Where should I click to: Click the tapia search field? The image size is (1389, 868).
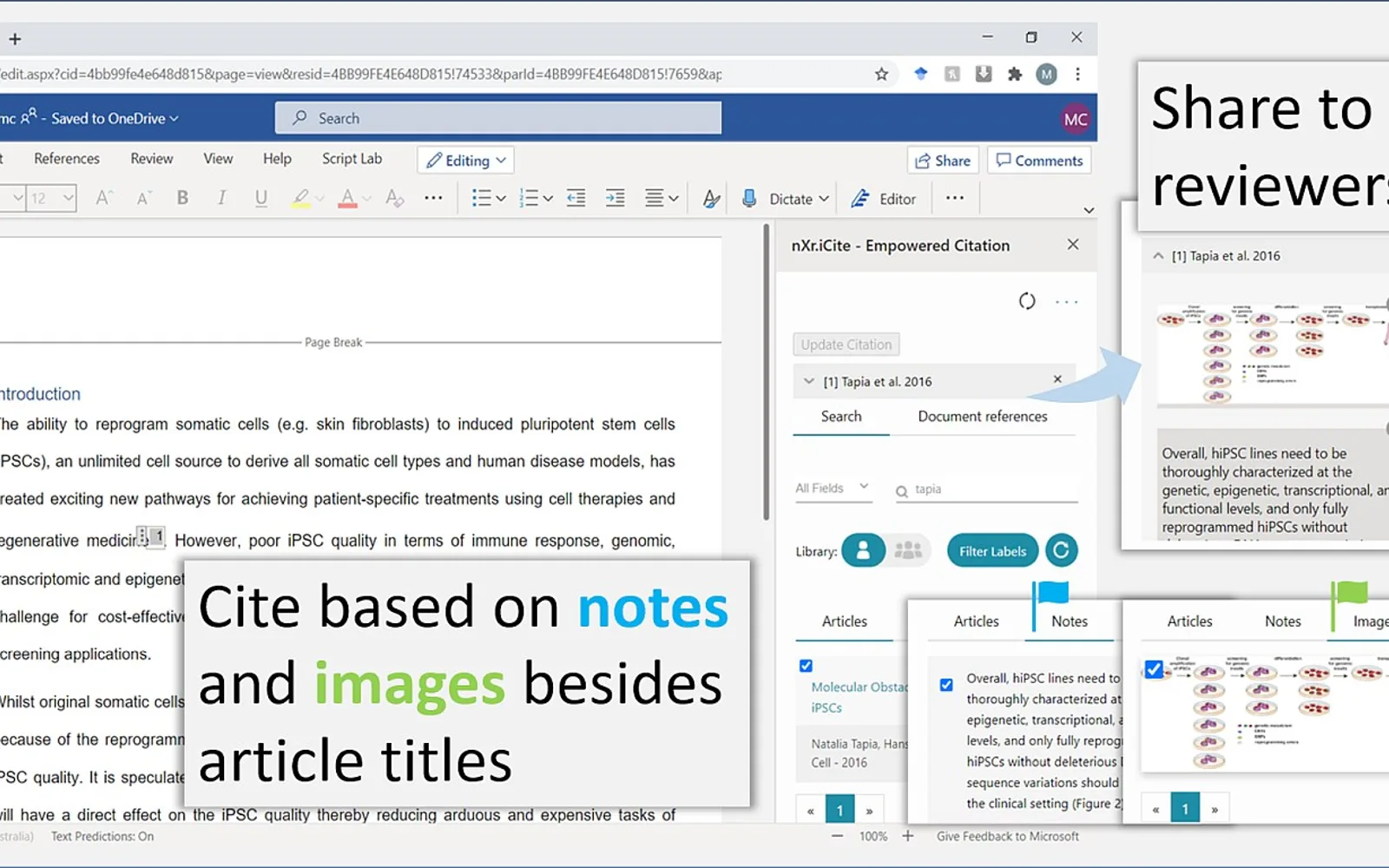986,490
